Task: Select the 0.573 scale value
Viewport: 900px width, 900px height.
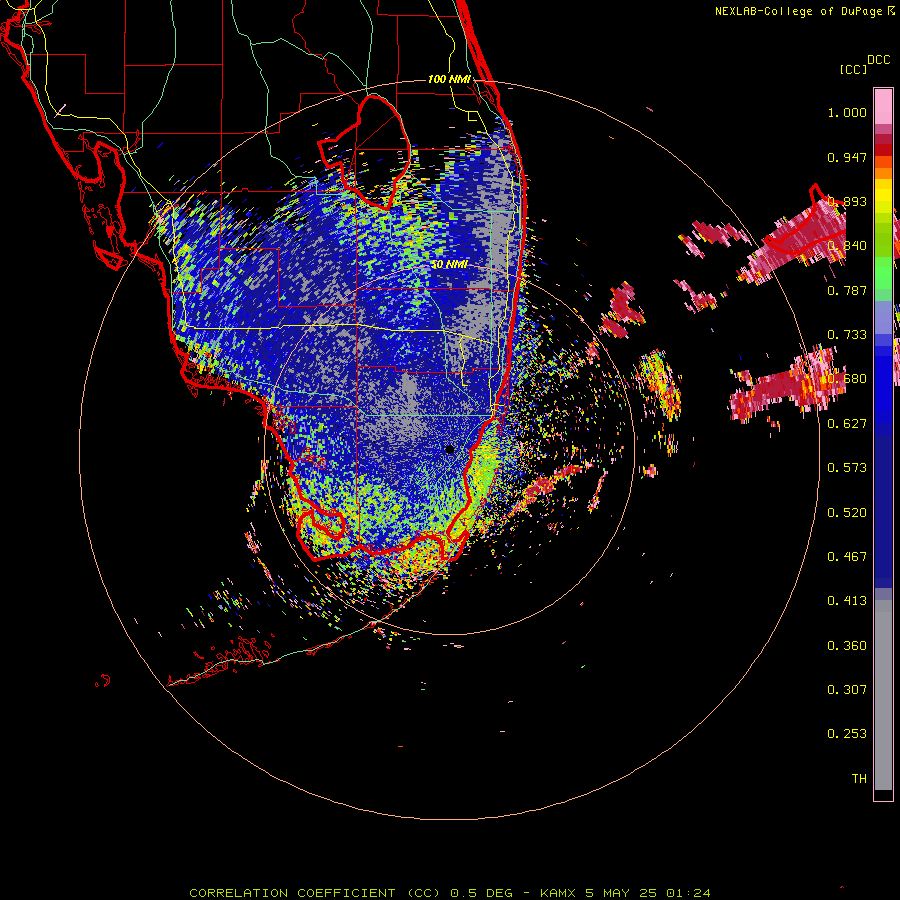Action: (847, 467)
